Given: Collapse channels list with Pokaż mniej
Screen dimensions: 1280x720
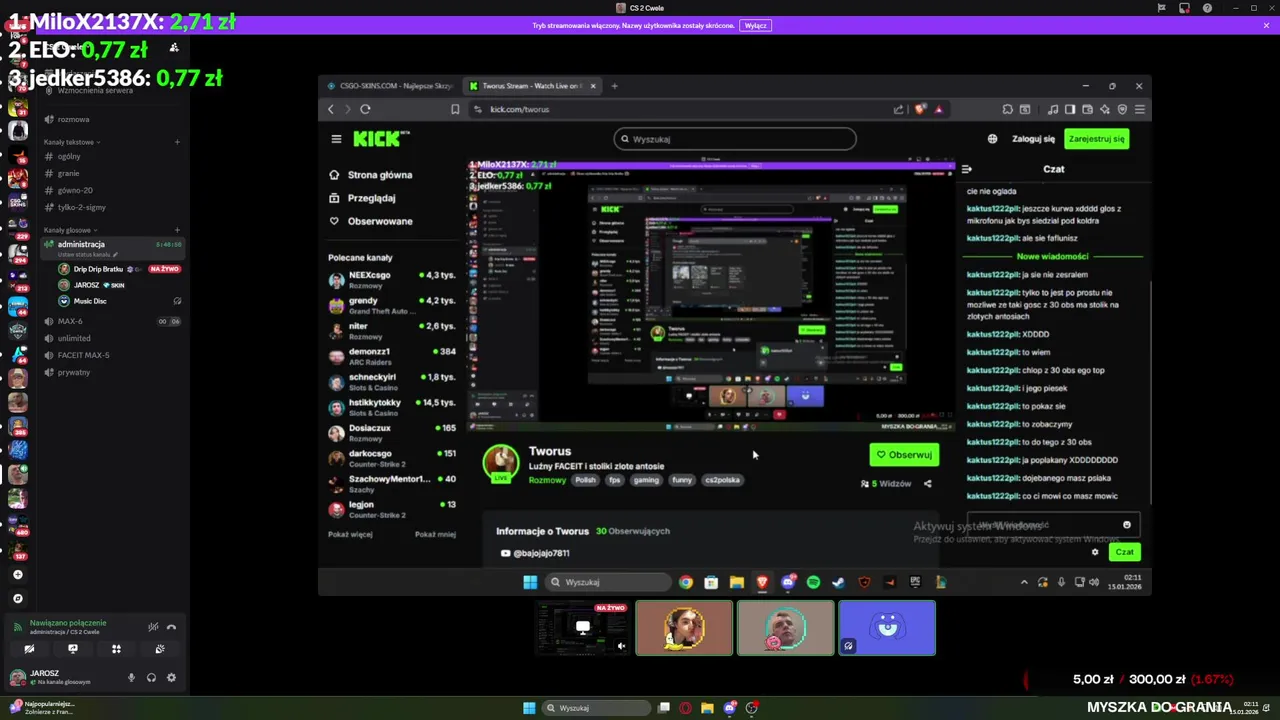Looking at the screenshot, I should [435, 534].
